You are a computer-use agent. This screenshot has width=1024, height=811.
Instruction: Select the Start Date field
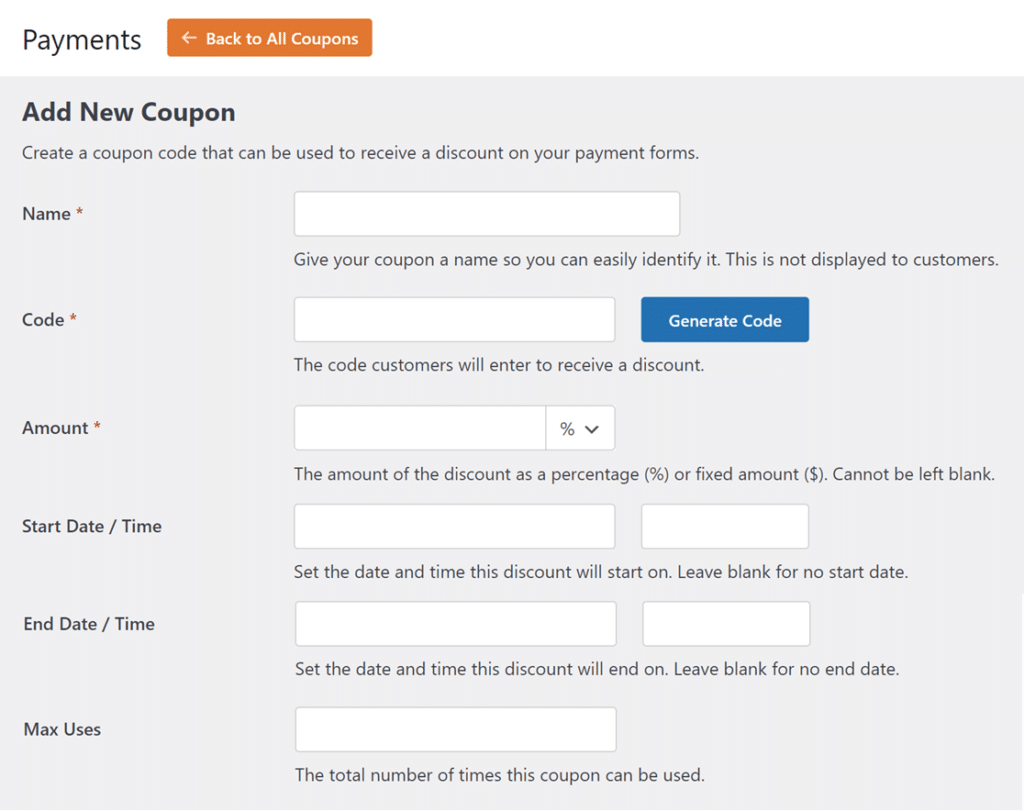[454, 526]
